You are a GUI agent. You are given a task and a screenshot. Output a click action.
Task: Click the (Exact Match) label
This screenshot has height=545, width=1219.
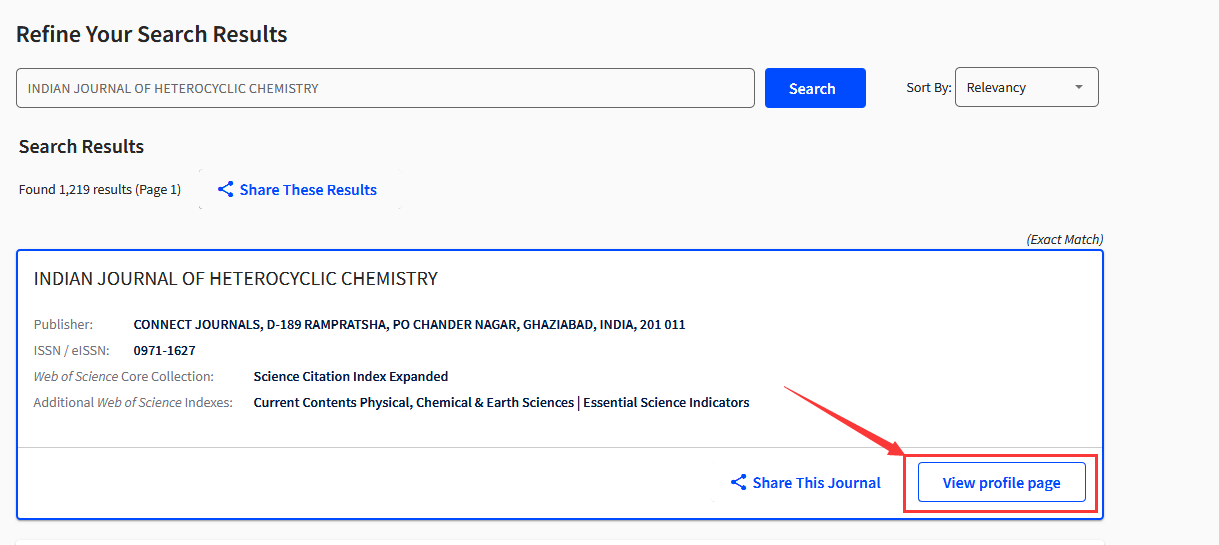[1065, 240]
